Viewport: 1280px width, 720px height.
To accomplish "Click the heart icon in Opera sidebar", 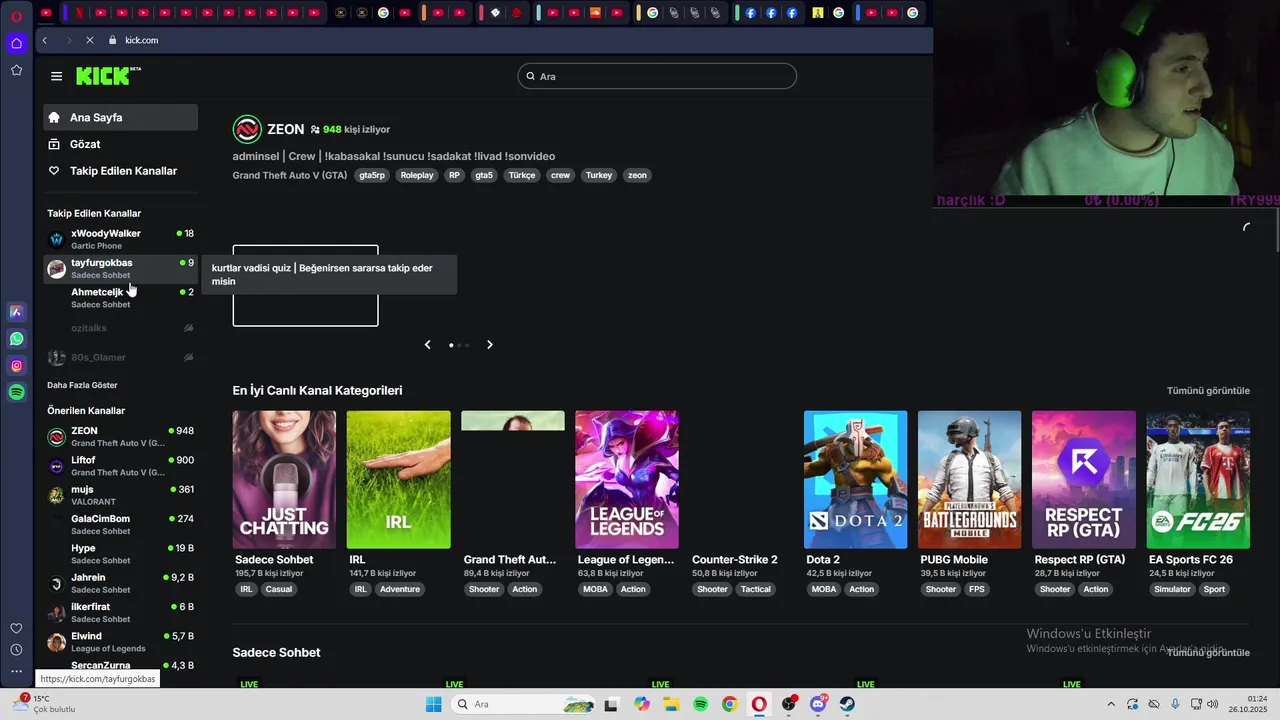I will pyautogui.click(x=16, y=628).
